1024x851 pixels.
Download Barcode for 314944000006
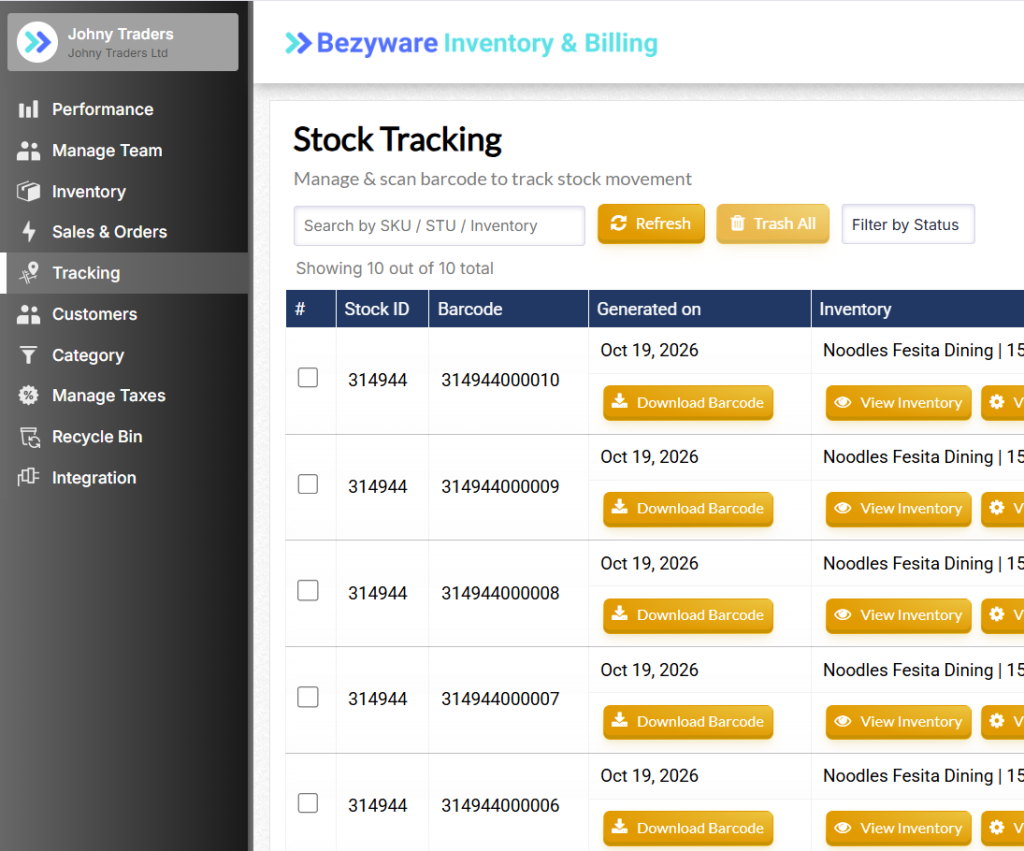point(688,827)
